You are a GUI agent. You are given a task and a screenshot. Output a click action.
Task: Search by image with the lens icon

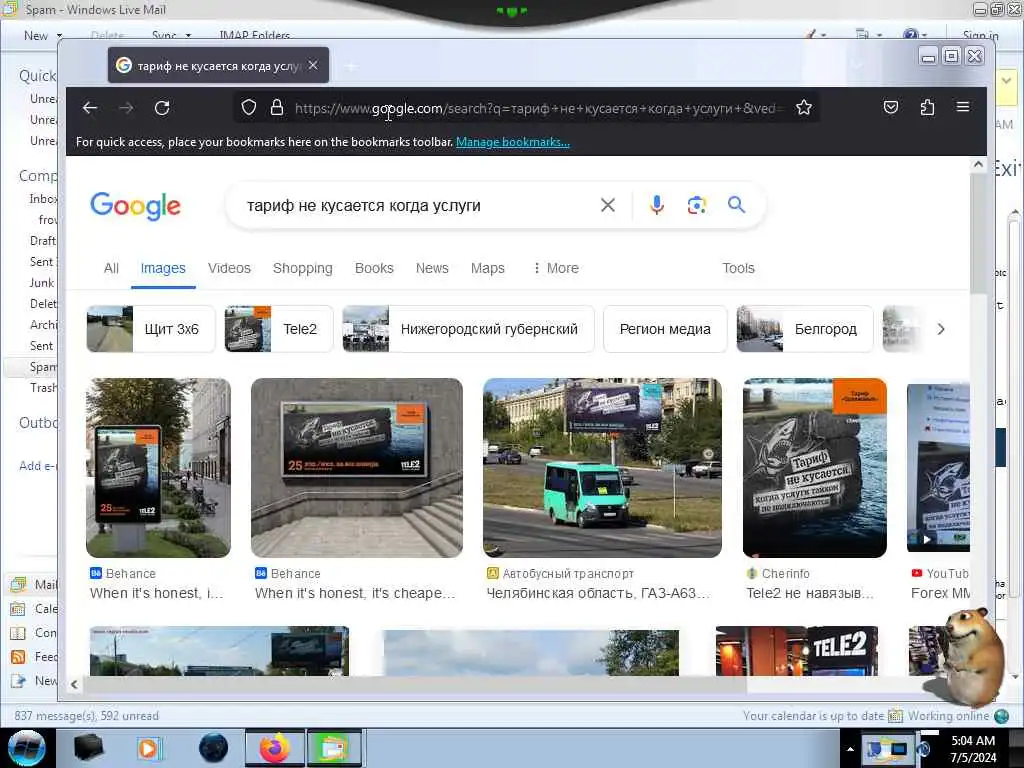tap(696, 205)
